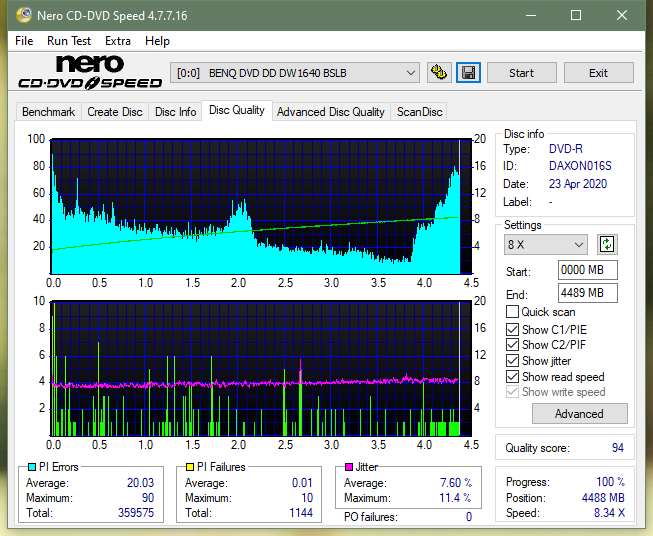This screenshot has width=653, height=536.
Task: Switch to the Create Disc tab
Action: [x=115, y=112]
